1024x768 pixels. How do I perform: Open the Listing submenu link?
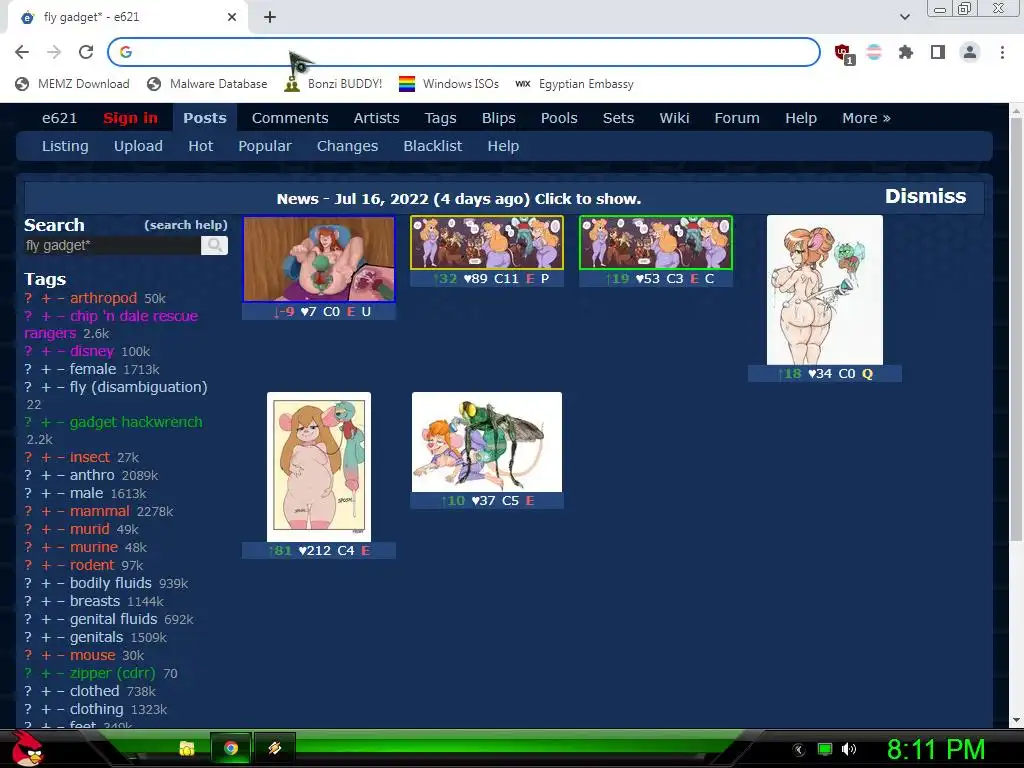point(65,146)
